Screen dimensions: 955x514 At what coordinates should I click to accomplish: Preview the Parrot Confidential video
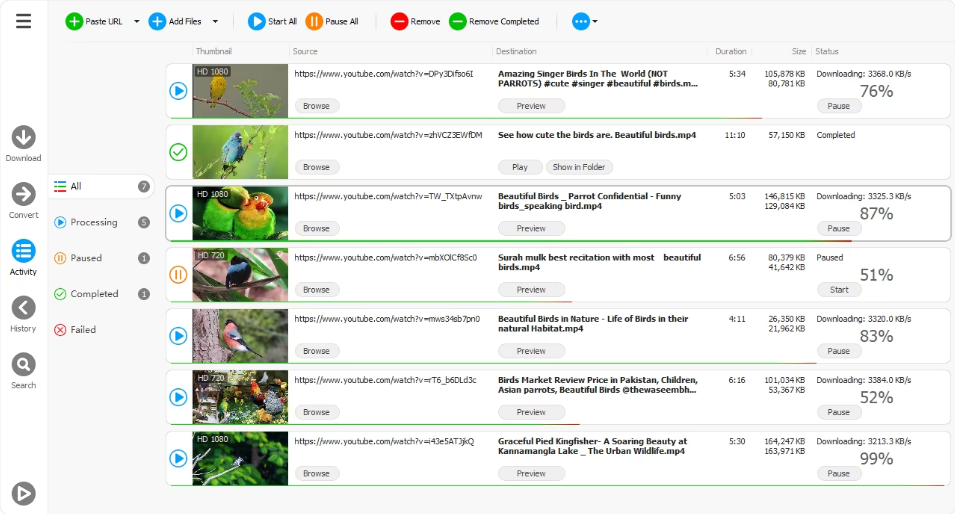tap(531, 228)
